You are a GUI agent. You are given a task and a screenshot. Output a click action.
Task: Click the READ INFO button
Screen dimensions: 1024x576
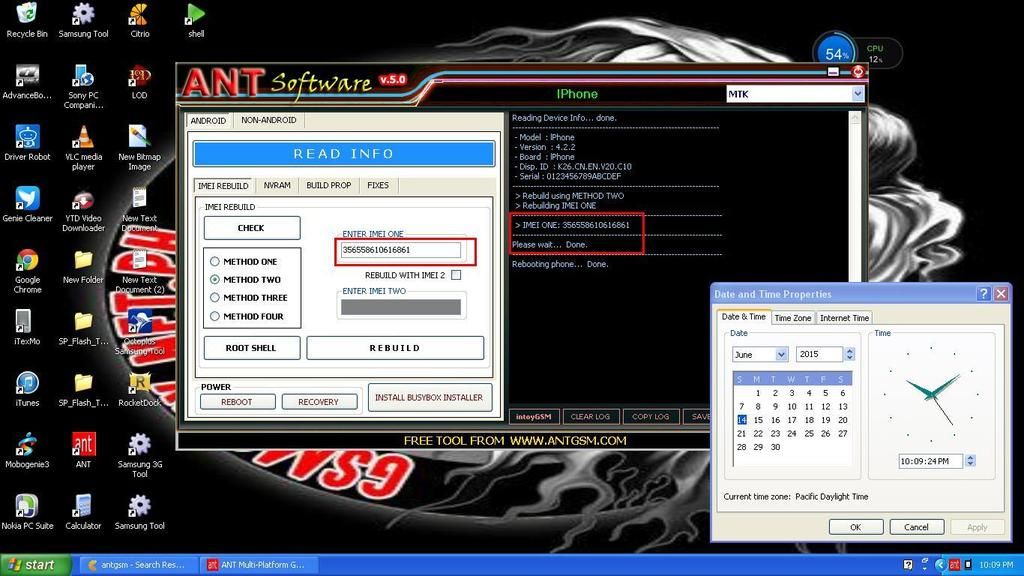pyautogui.click(x=343, y=154)
